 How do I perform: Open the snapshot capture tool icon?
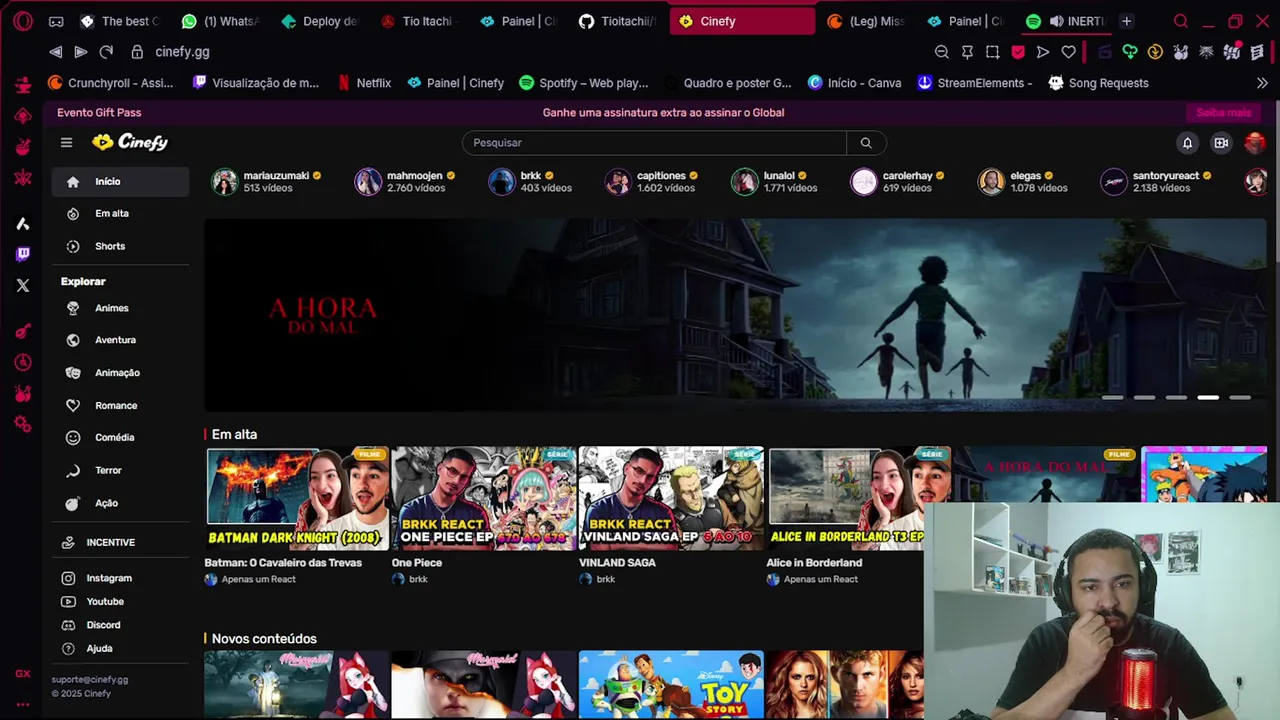pos(992,52)
